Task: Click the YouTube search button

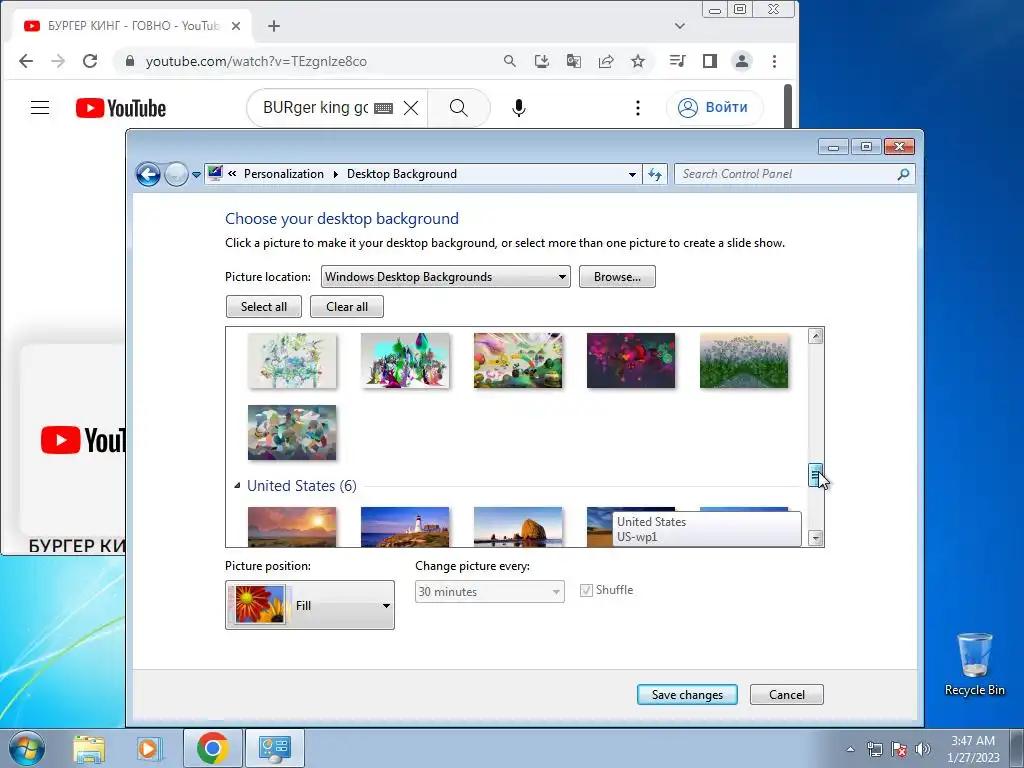Action: [x=458, y=108]
